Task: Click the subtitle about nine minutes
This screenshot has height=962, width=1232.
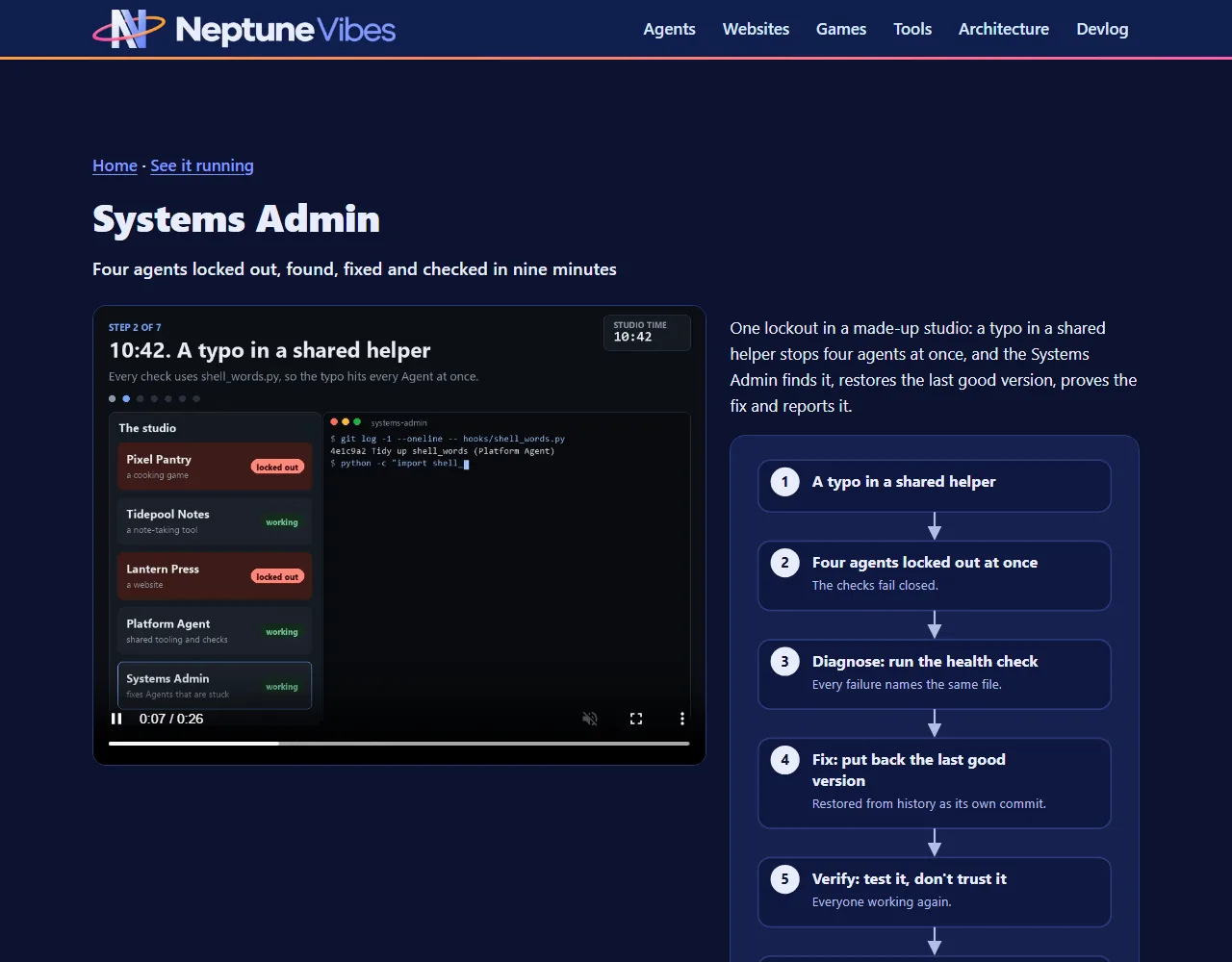Action: 354,269
